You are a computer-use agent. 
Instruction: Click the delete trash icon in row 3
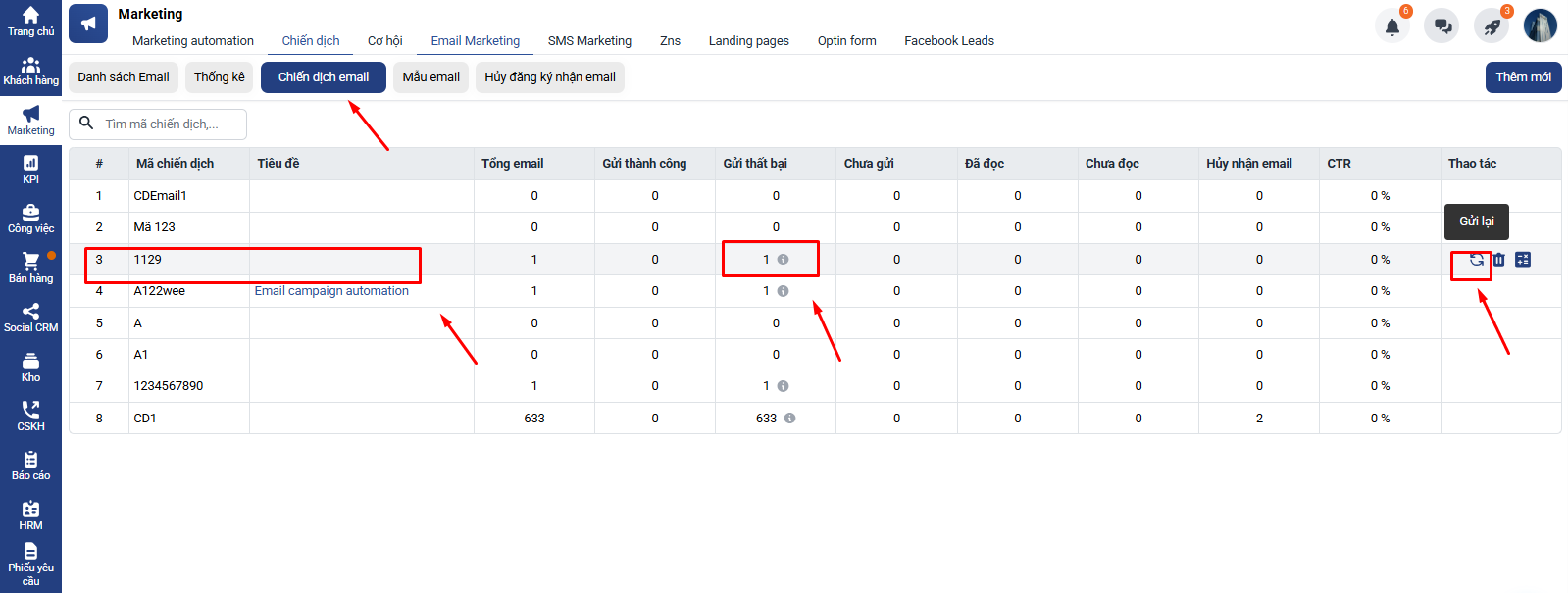coord(1498,260)
